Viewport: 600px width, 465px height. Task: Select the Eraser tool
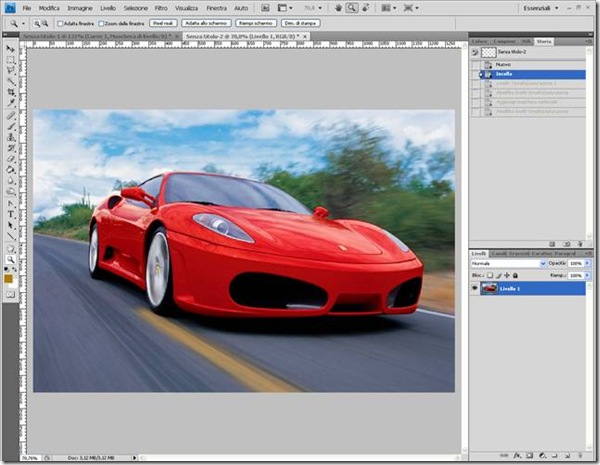point(10,158)
